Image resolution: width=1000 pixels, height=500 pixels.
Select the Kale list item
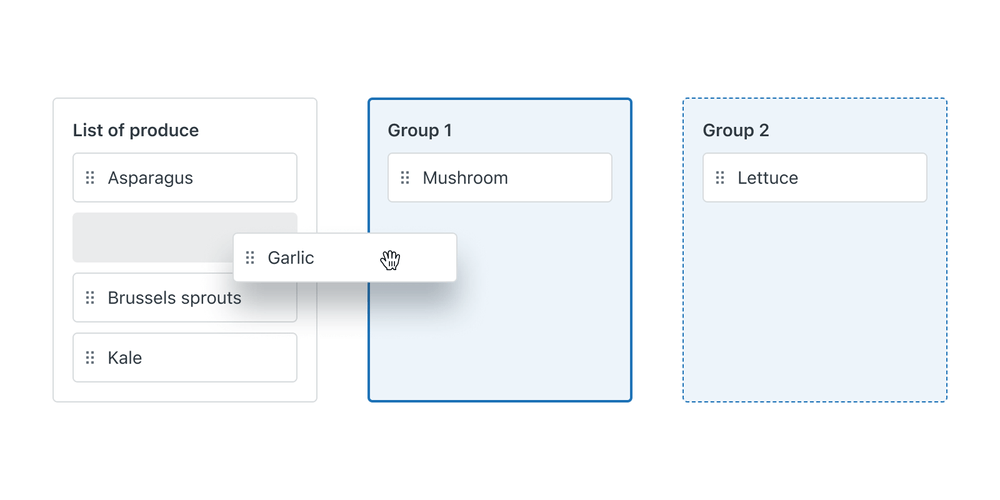coord(185,358)
